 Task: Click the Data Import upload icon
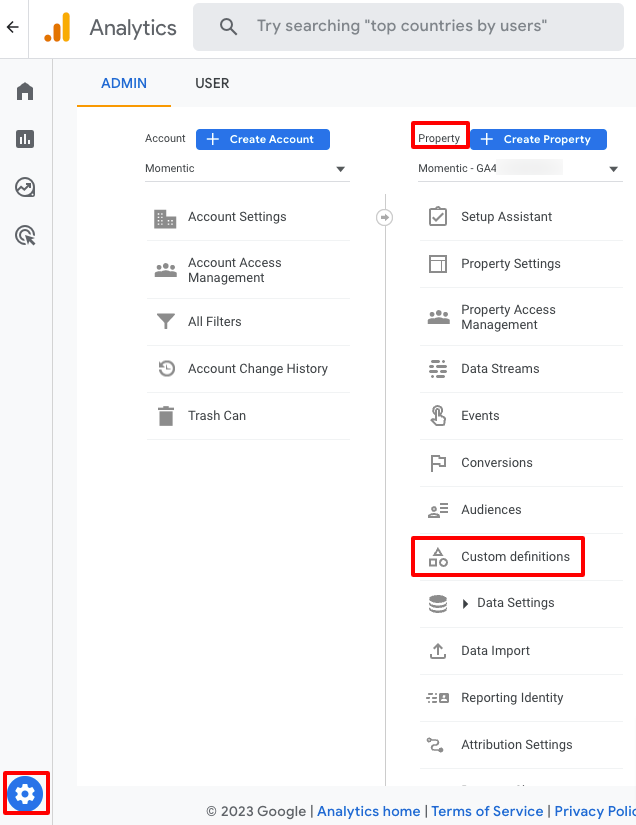[x=438, y=651]
